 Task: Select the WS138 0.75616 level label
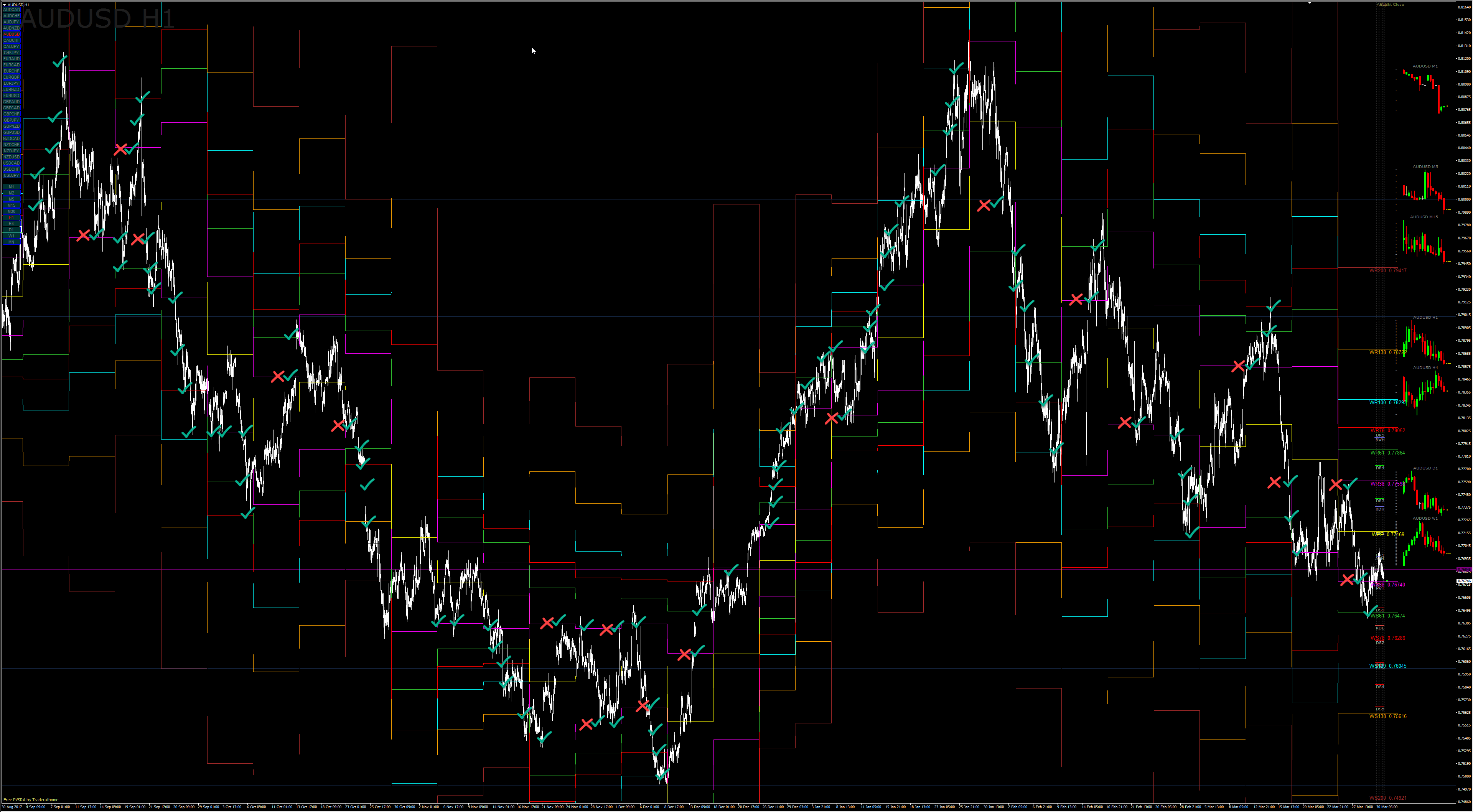tap(1388, 716)
